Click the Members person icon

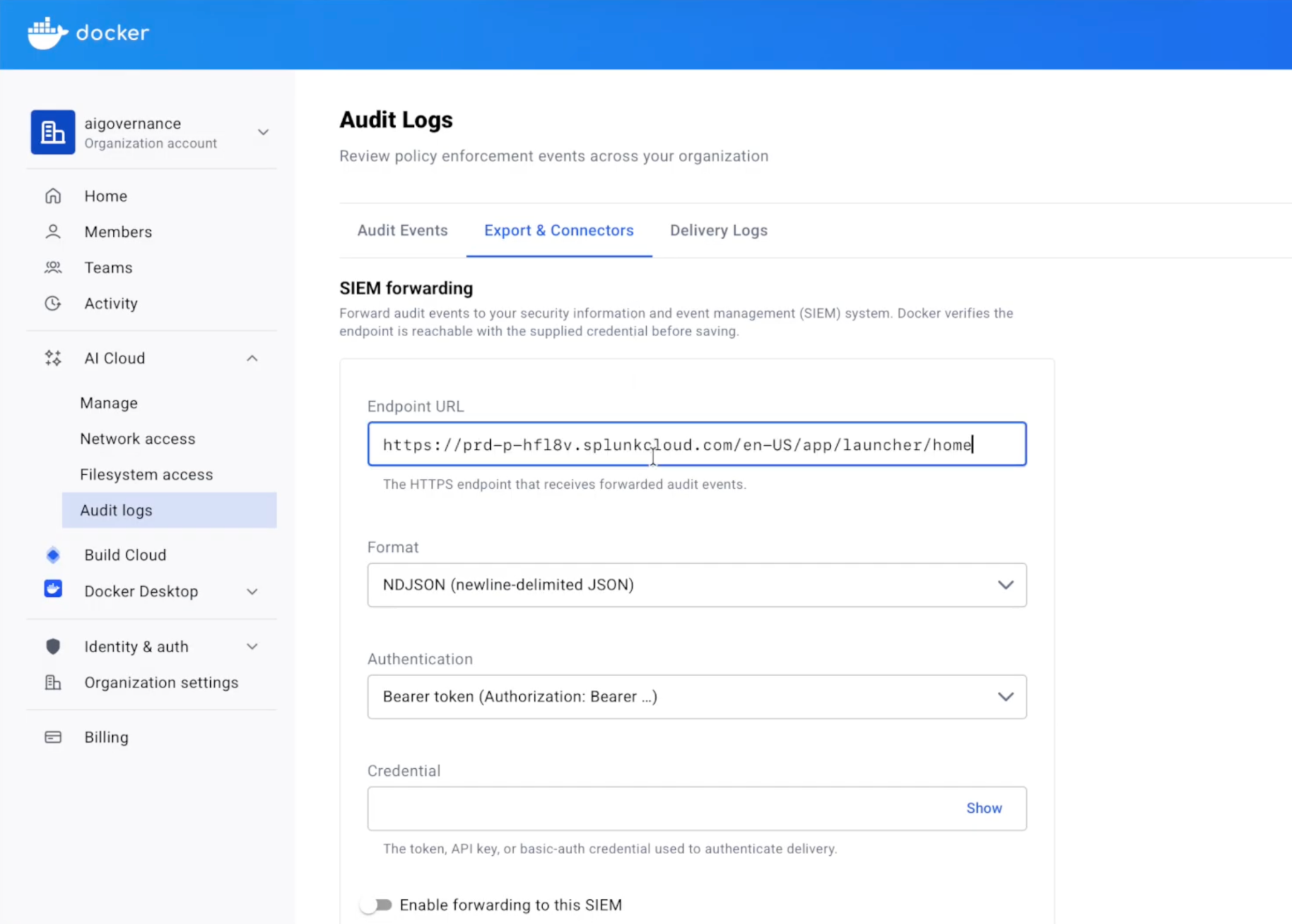pos(53,232)
